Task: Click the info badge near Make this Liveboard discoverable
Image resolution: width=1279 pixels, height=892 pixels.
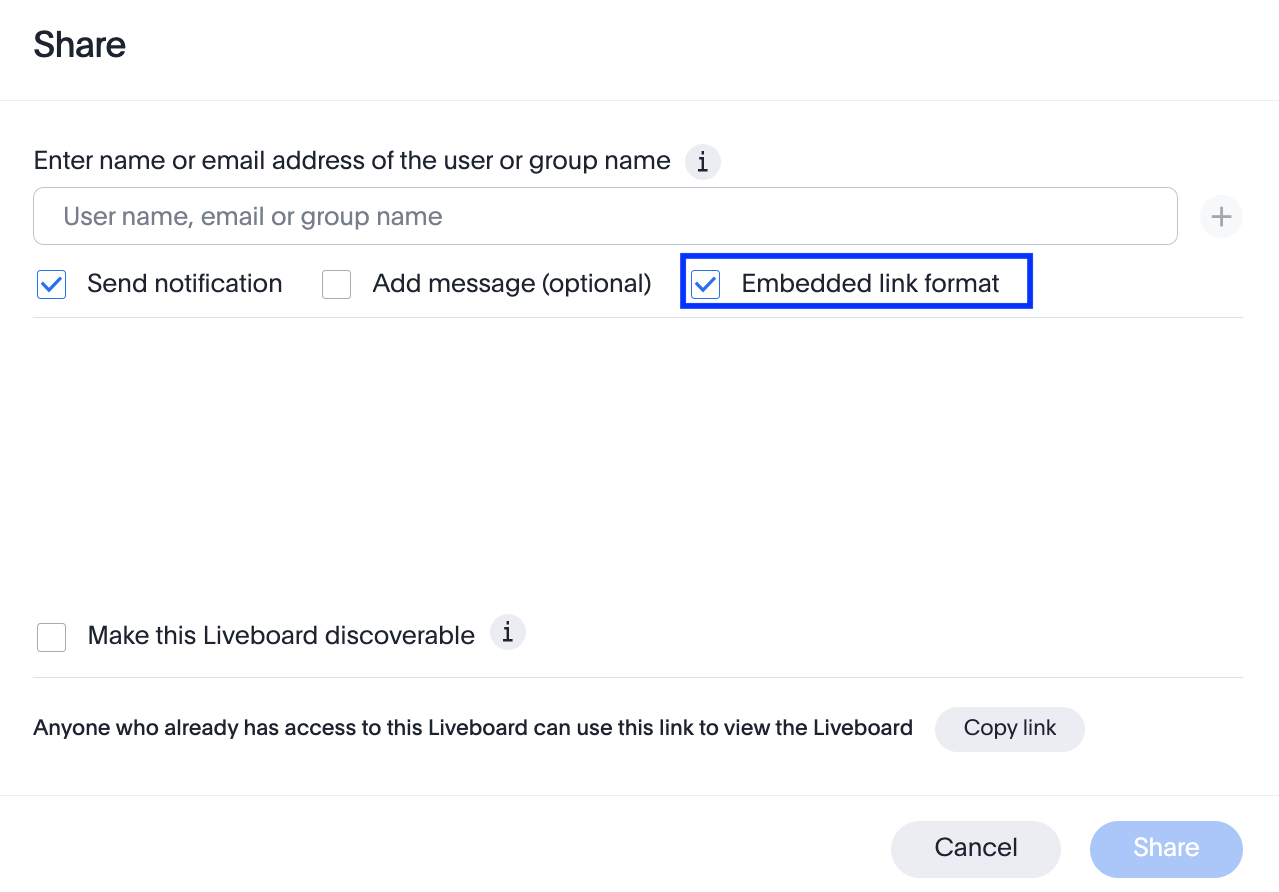Action: [507, 632]
